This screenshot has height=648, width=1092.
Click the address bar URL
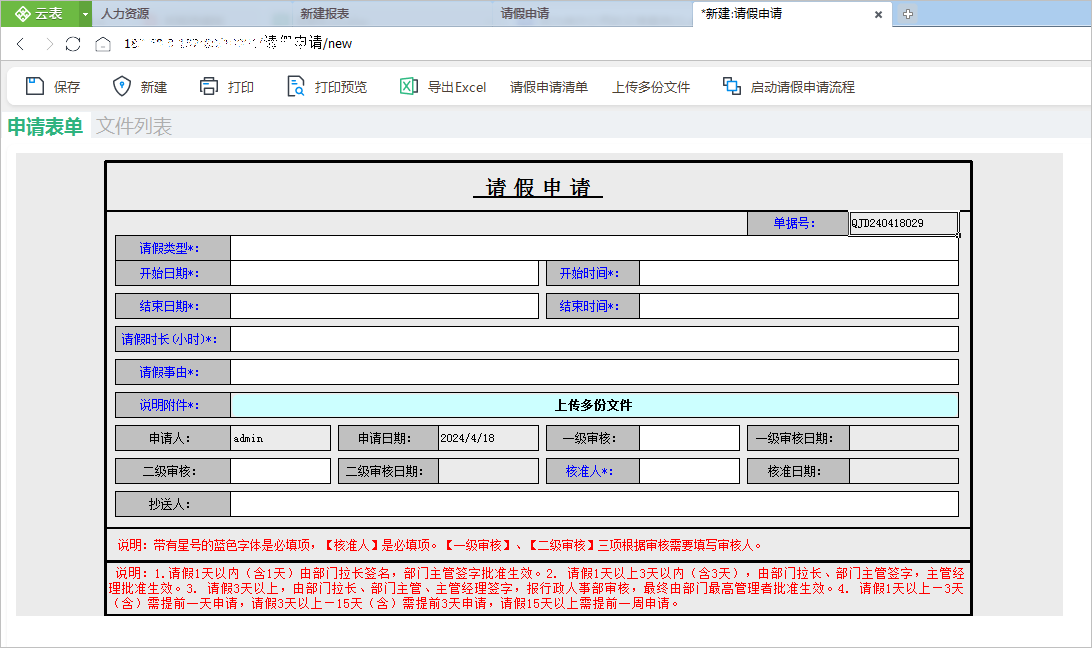tap(238, 43)
